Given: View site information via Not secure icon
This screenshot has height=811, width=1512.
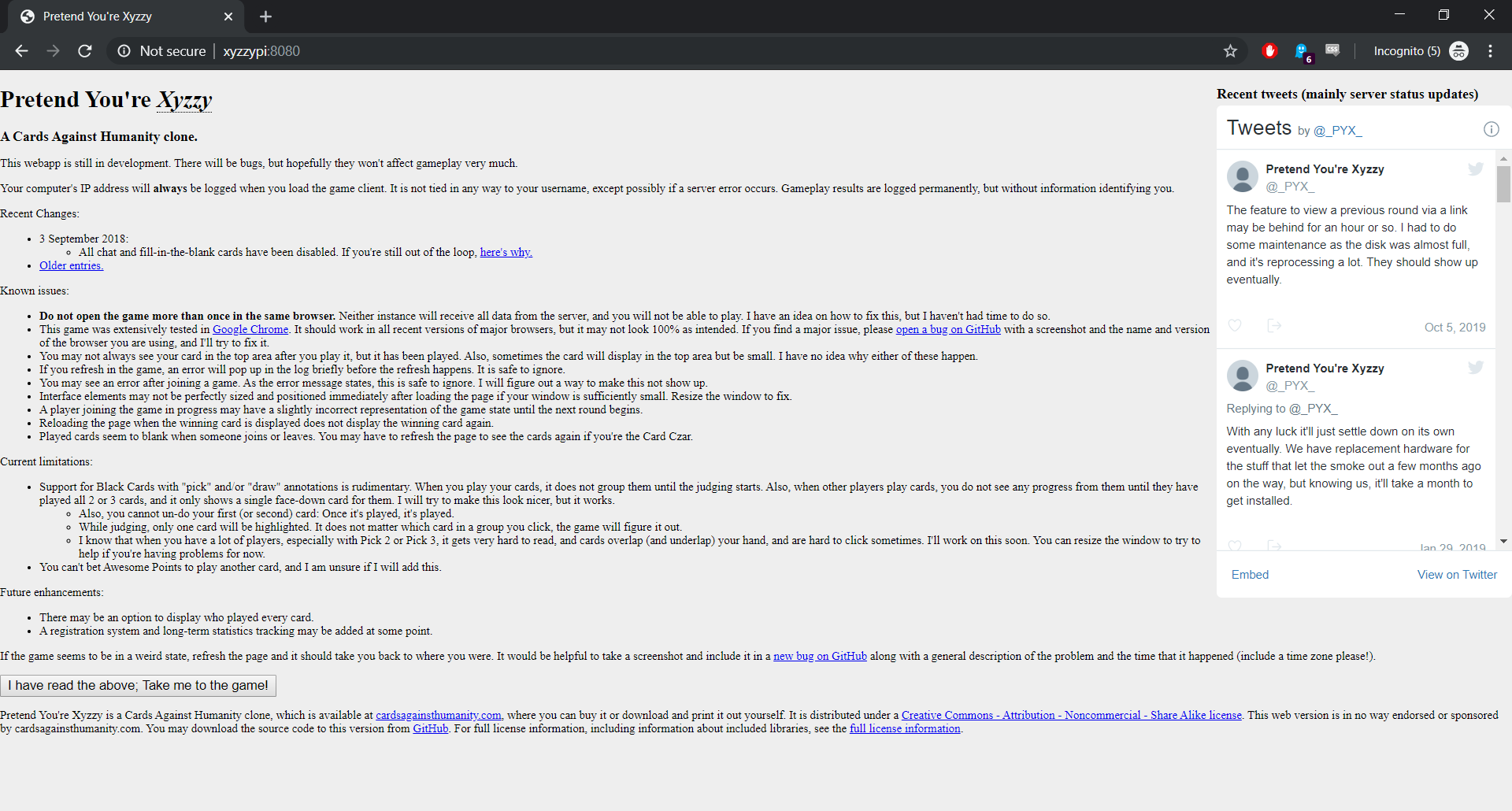Looking at the screenshot, I should pos(124,51).
